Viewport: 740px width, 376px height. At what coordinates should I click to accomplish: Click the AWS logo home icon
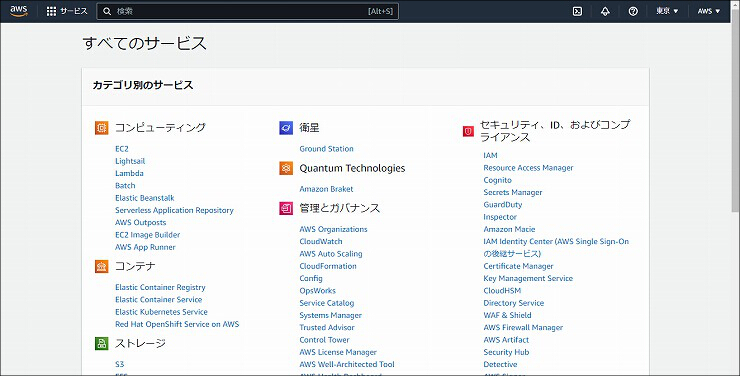(x=19, y=11)
